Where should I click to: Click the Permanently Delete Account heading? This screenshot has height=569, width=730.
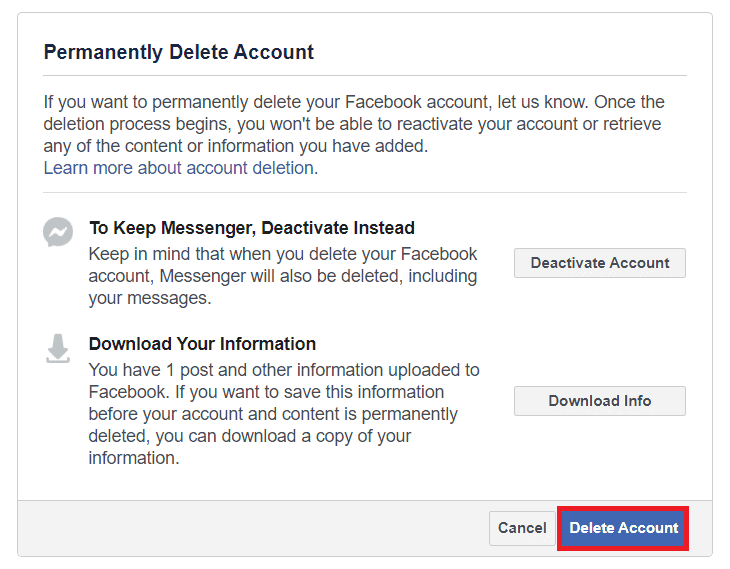click(x=179, y=52)
